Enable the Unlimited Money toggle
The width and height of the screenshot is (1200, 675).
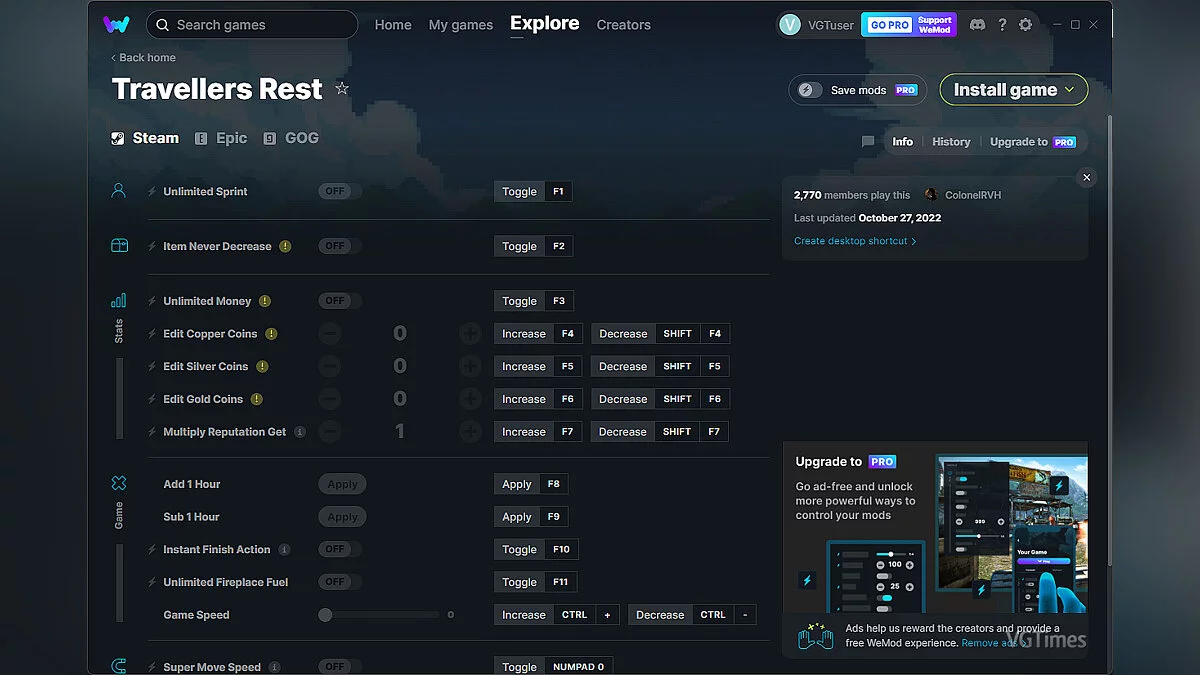click(x=339, y=300)
